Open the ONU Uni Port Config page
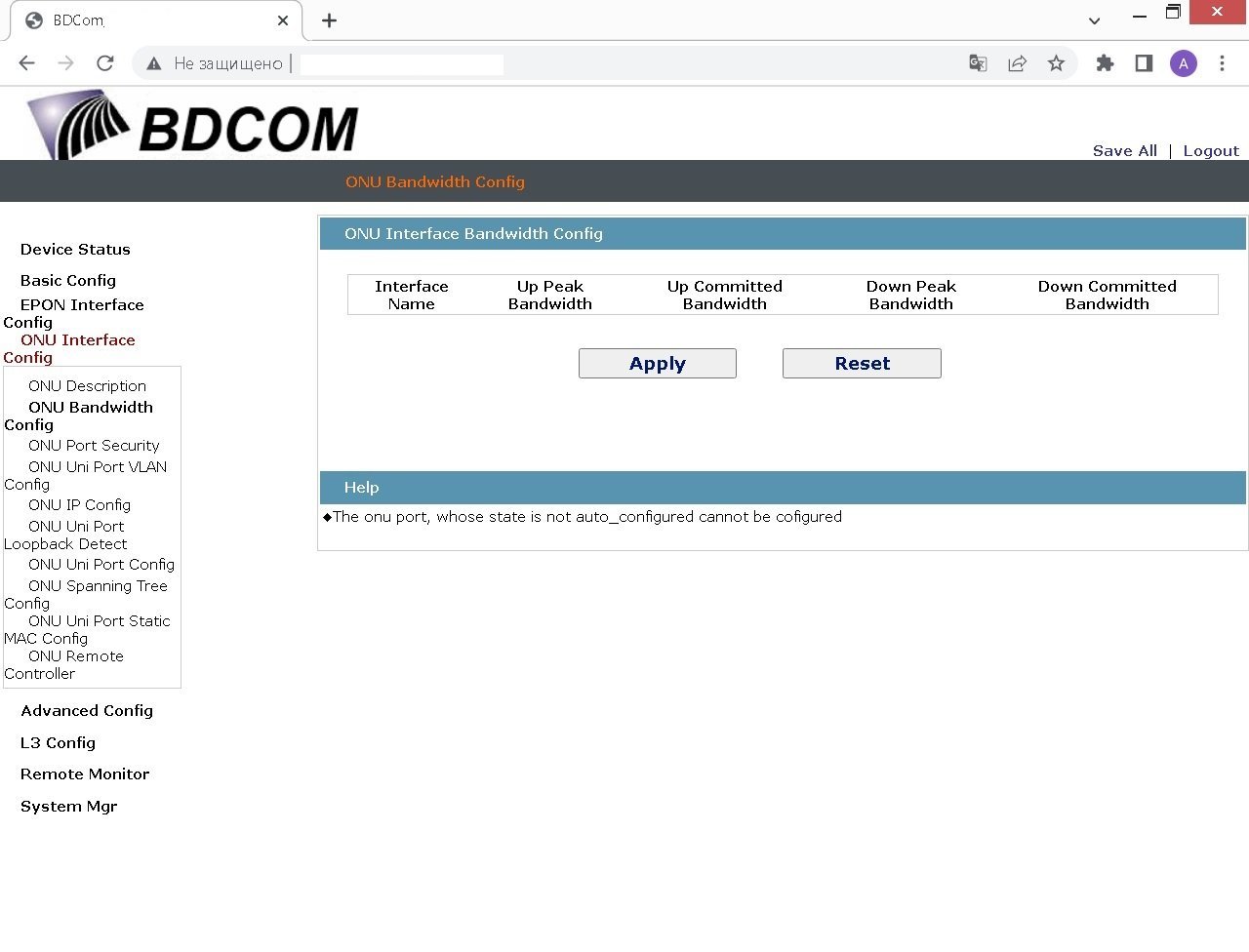Screen dimensions: 1249x952 pos(101,565)
